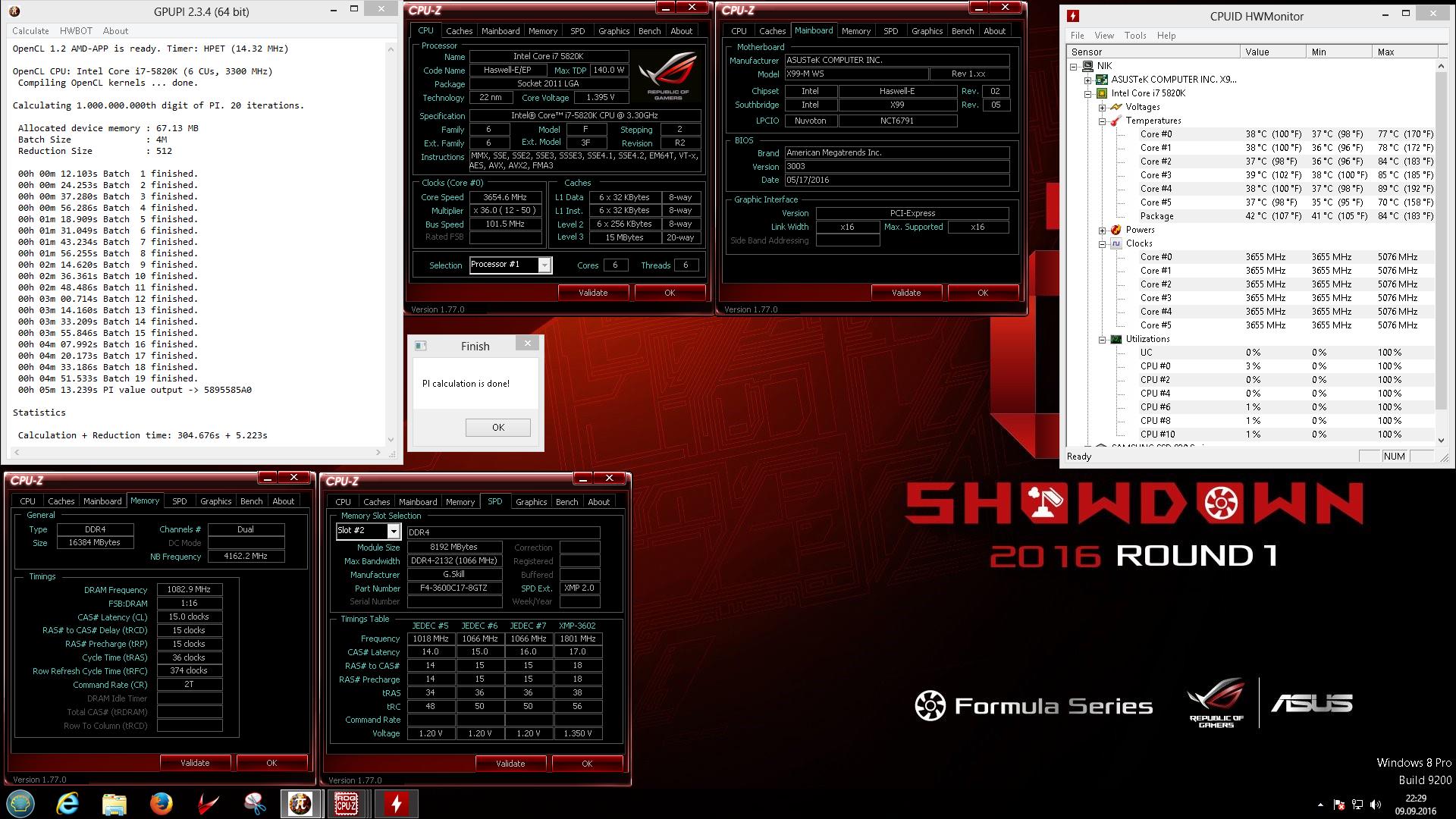Click the NIK computer icon in HWMonitor

click(1087, 66)
